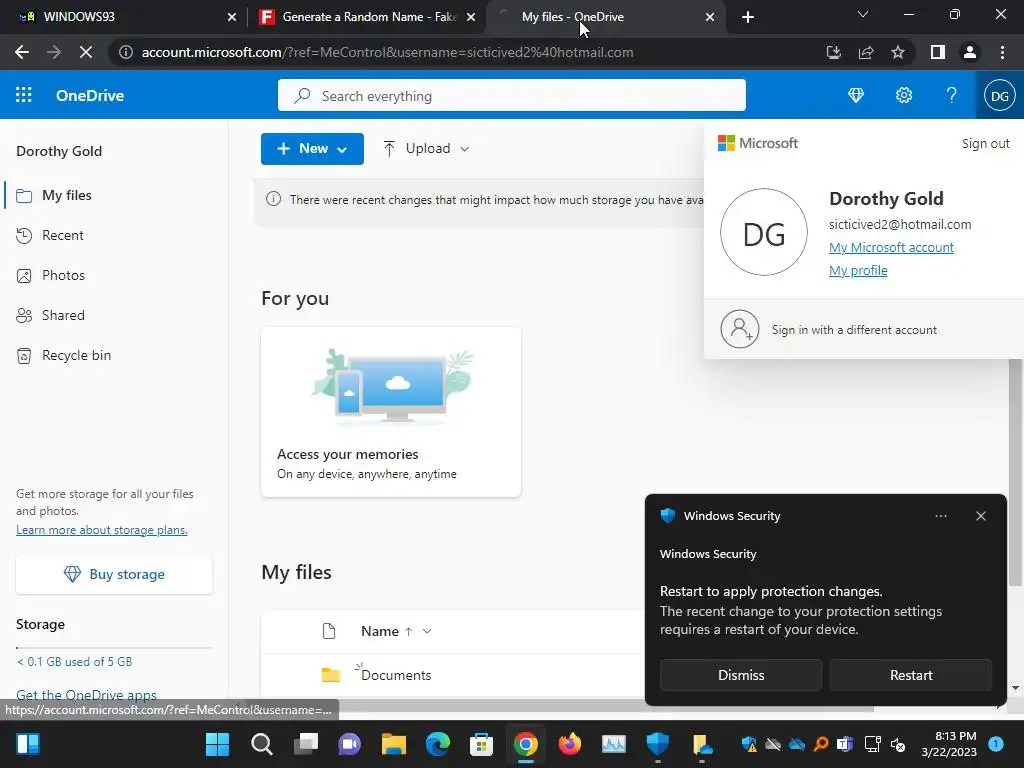Click Sign out in account panel
The height and width of the screenshot is (768, 1024).
(985, 144)
